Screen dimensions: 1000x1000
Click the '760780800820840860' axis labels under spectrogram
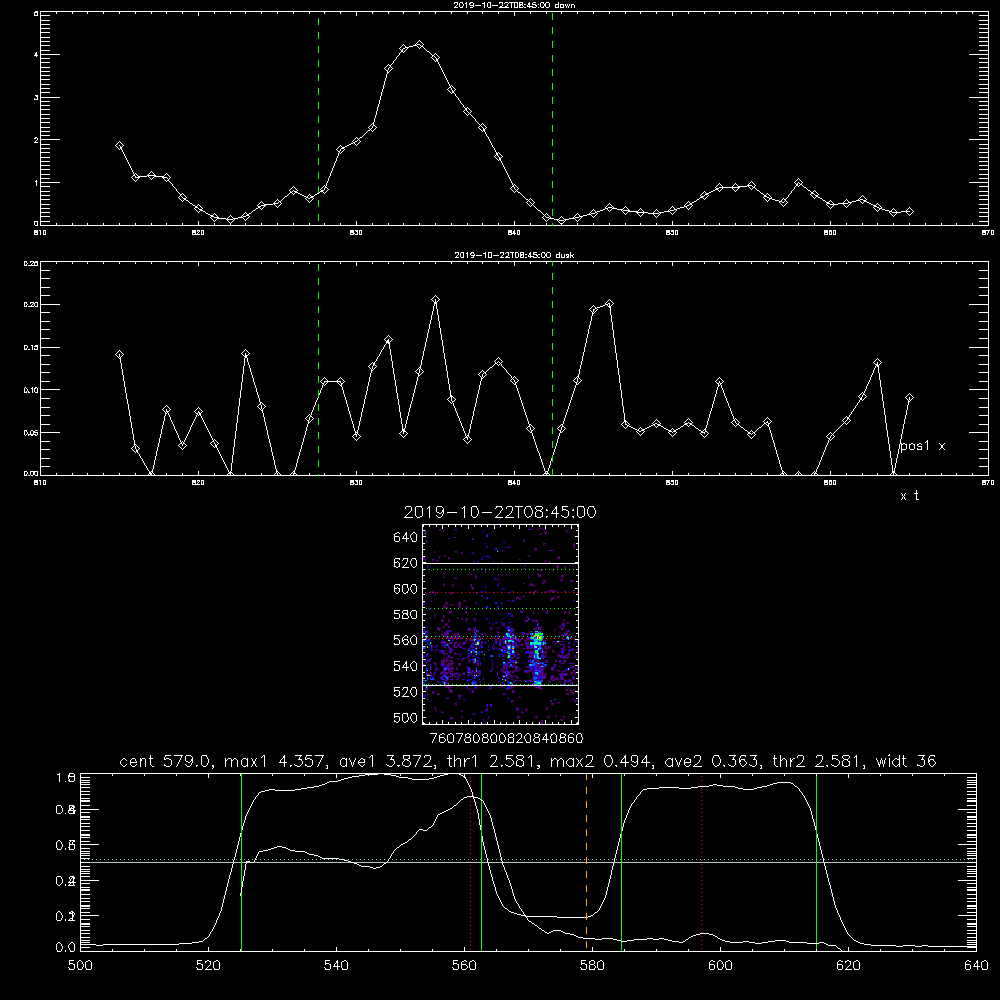pos(506,738)
